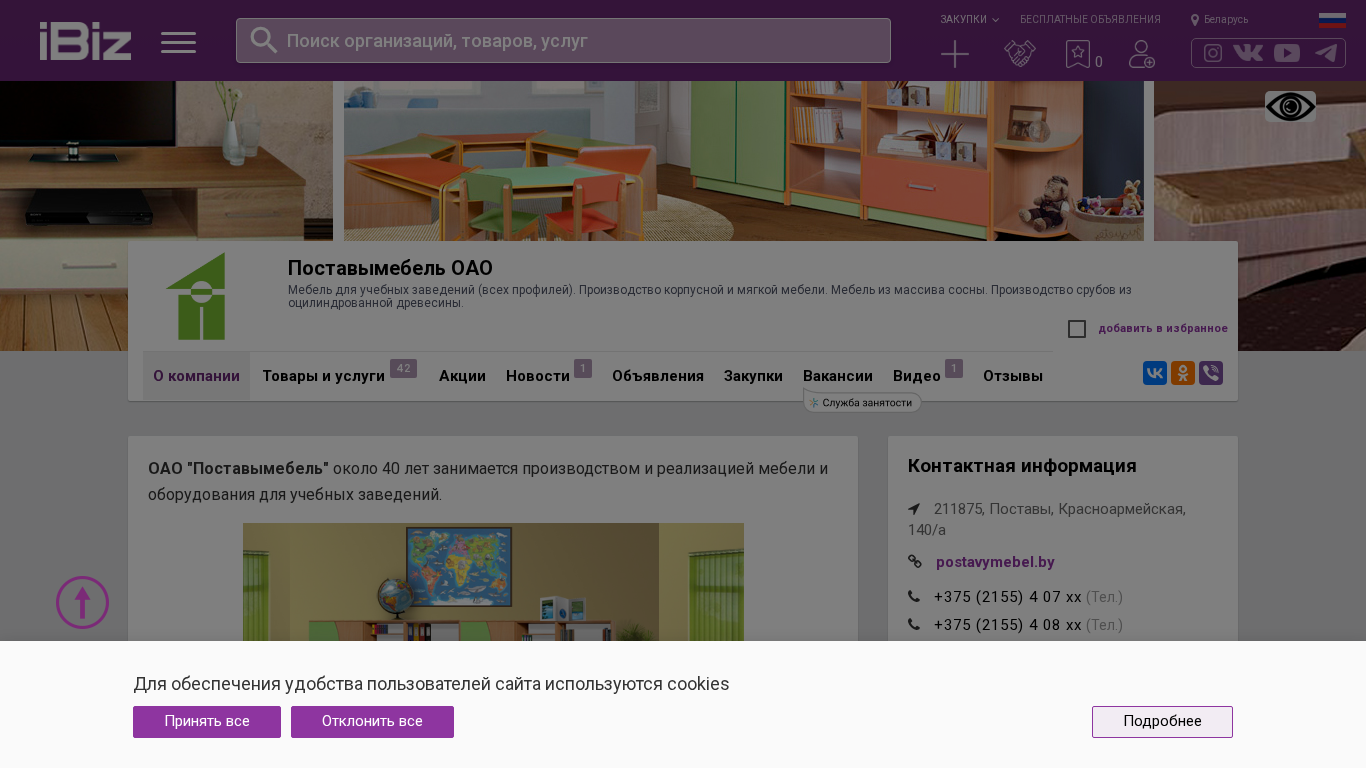Open the Объявления tab

(658, 376)
